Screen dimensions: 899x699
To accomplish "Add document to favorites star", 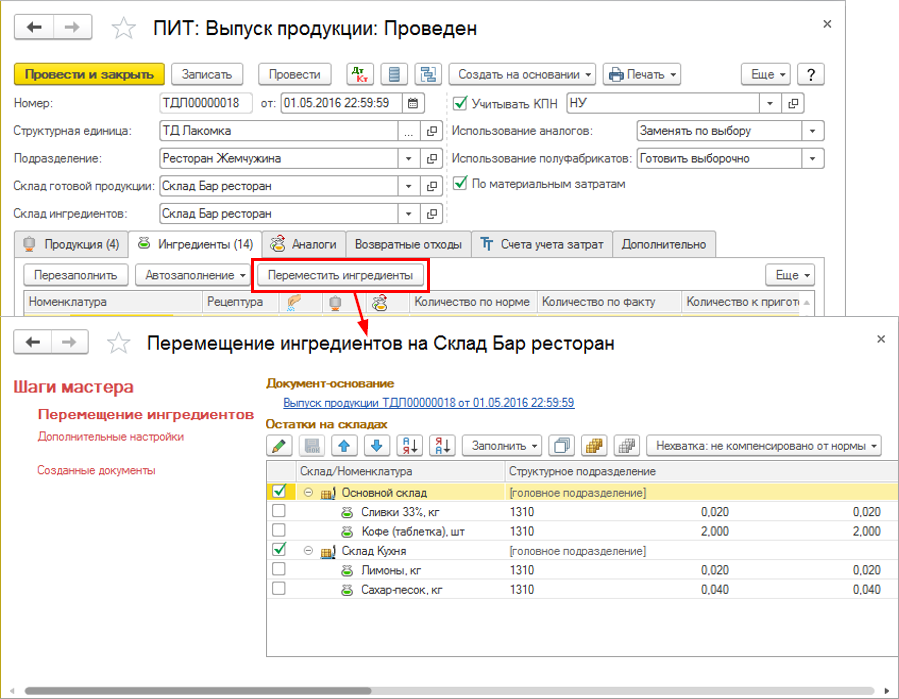I will click(x=124, y=28).
